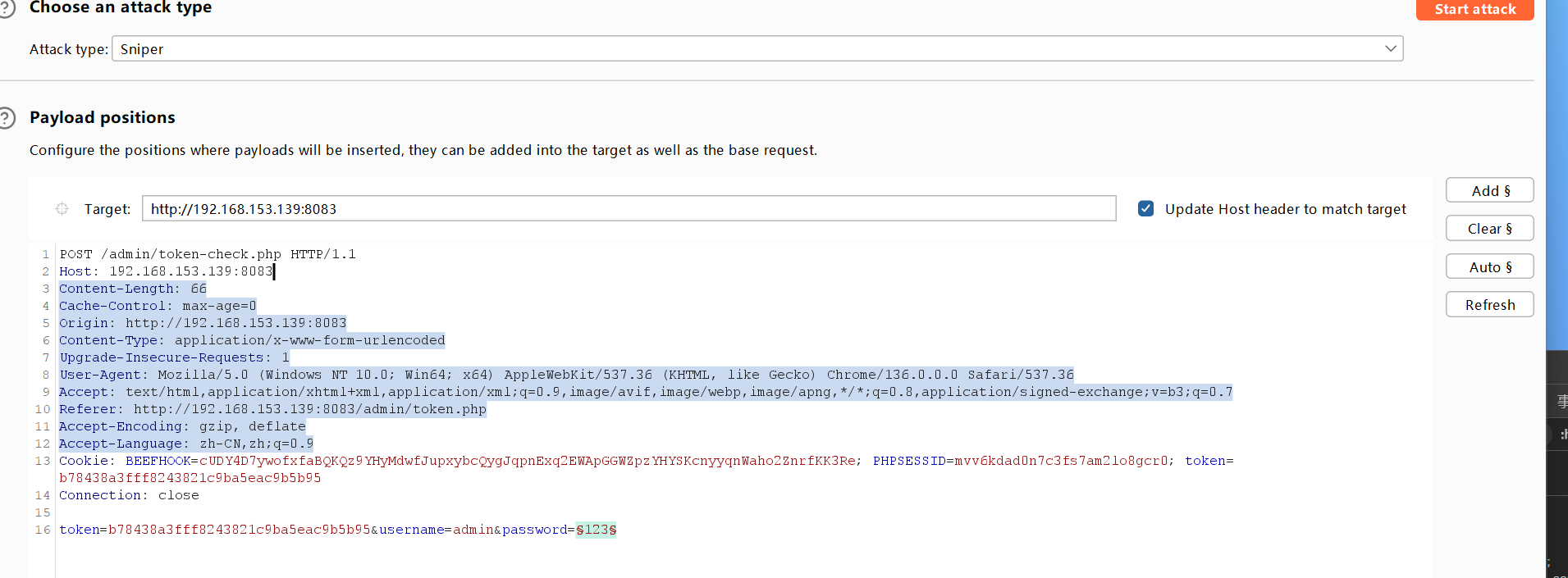Click the attack type help icon
This screenshot has width=1568, height=578.
pos(7,7)
